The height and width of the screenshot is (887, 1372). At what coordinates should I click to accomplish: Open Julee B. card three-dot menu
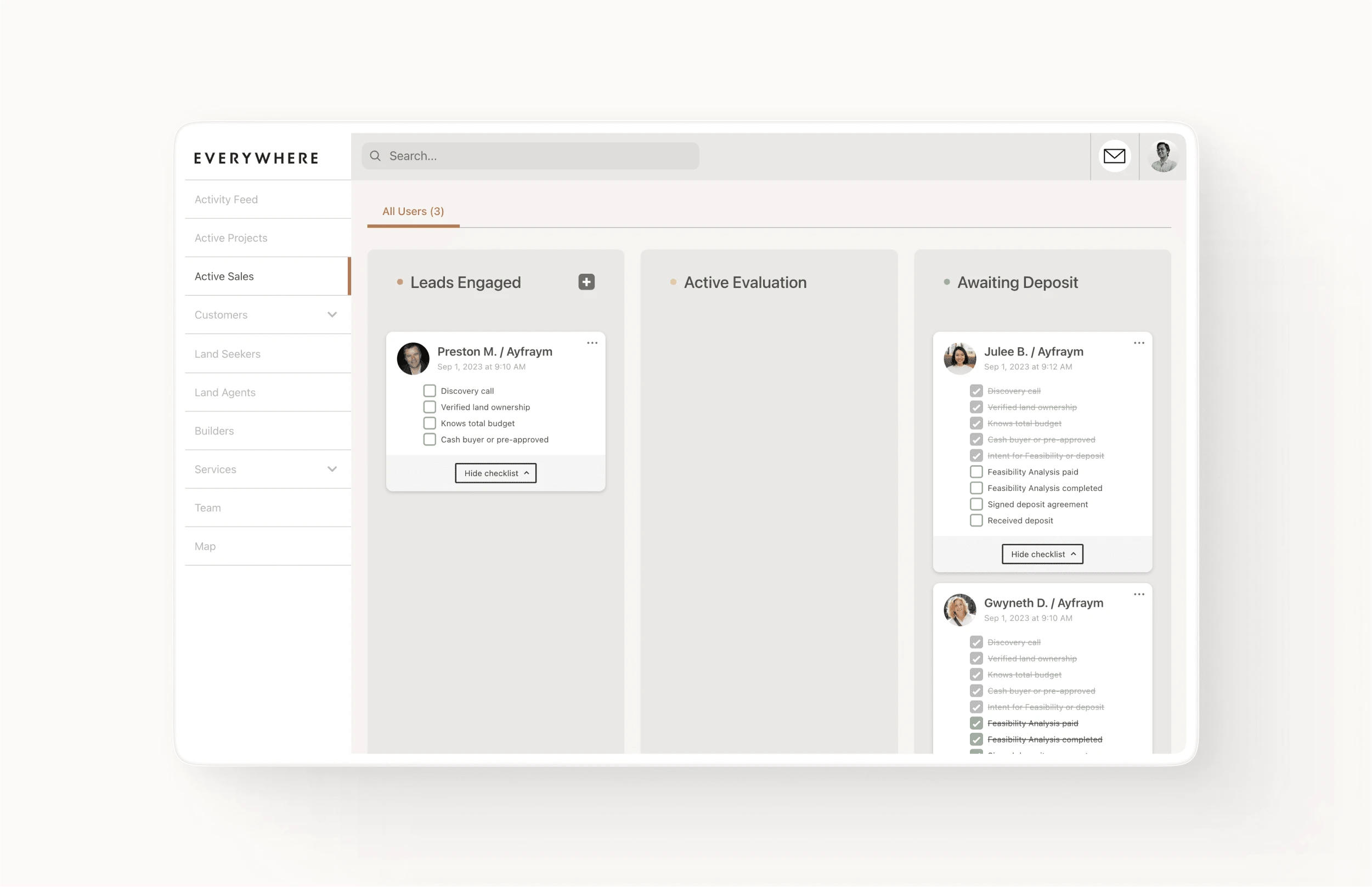pyautogui.click(x=1138, y=343)
